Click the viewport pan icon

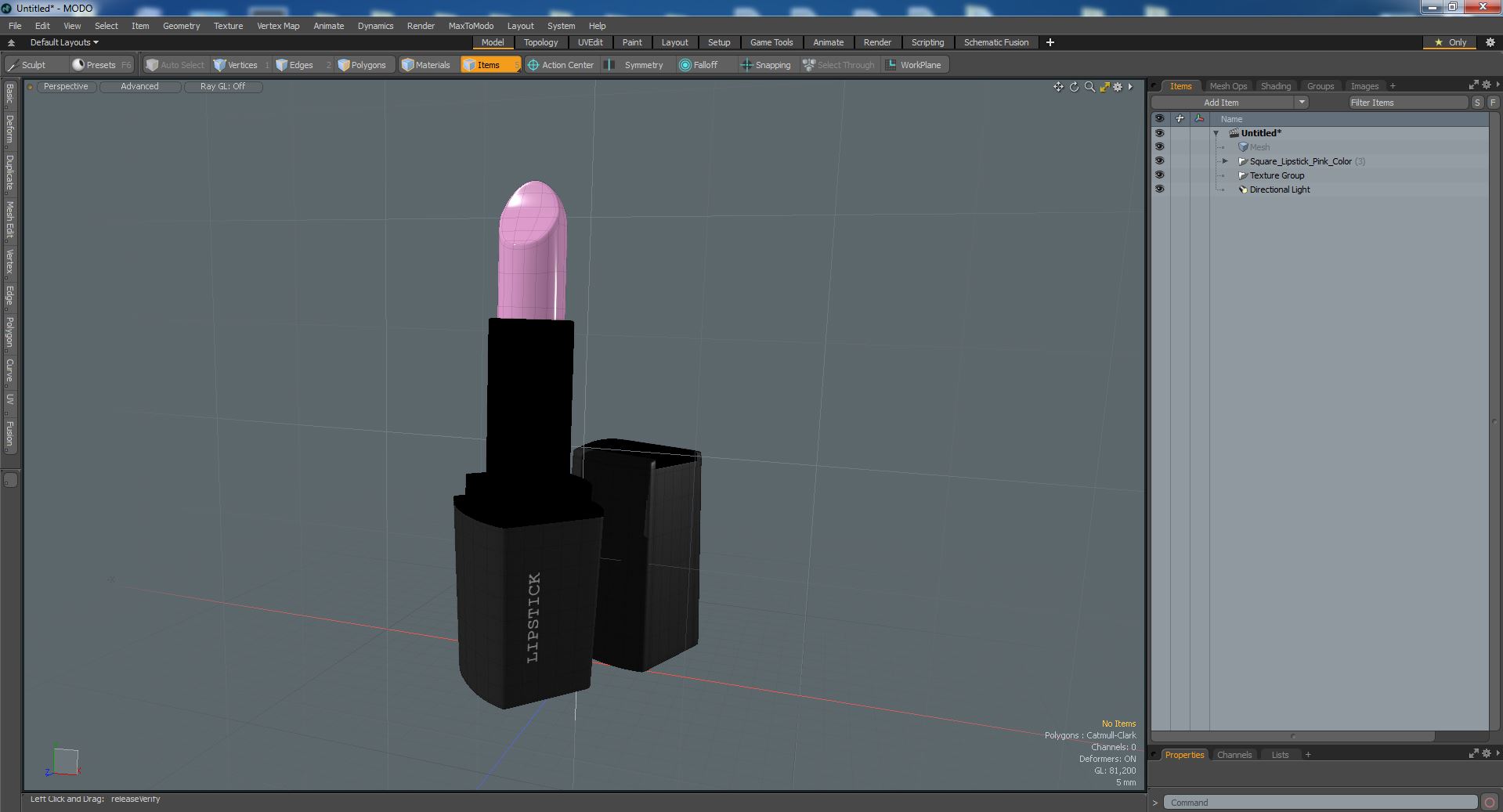[x=1058, y=87]
